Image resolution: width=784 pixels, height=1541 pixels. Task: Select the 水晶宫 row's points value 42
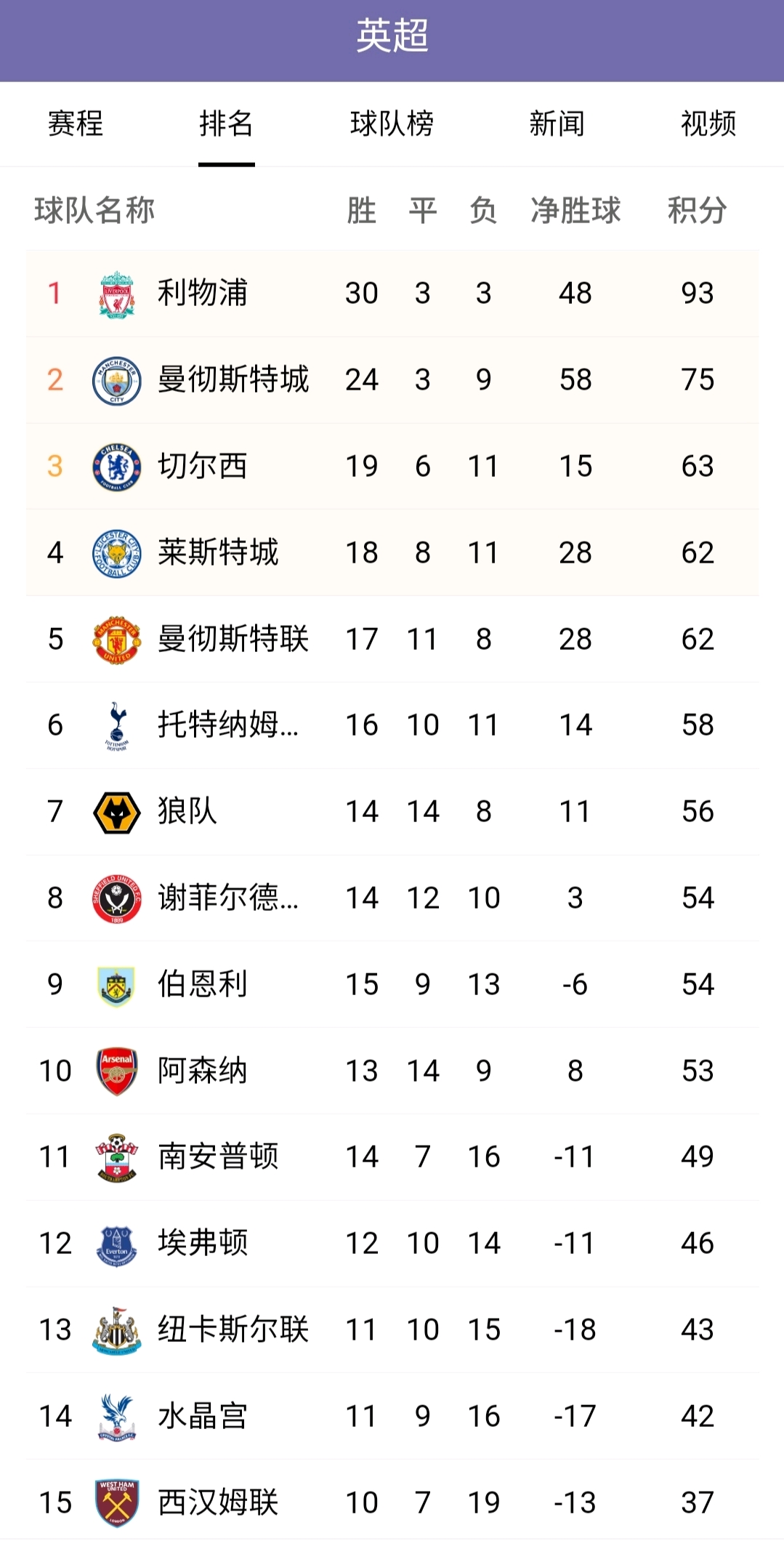click(x=697, y=1416)
